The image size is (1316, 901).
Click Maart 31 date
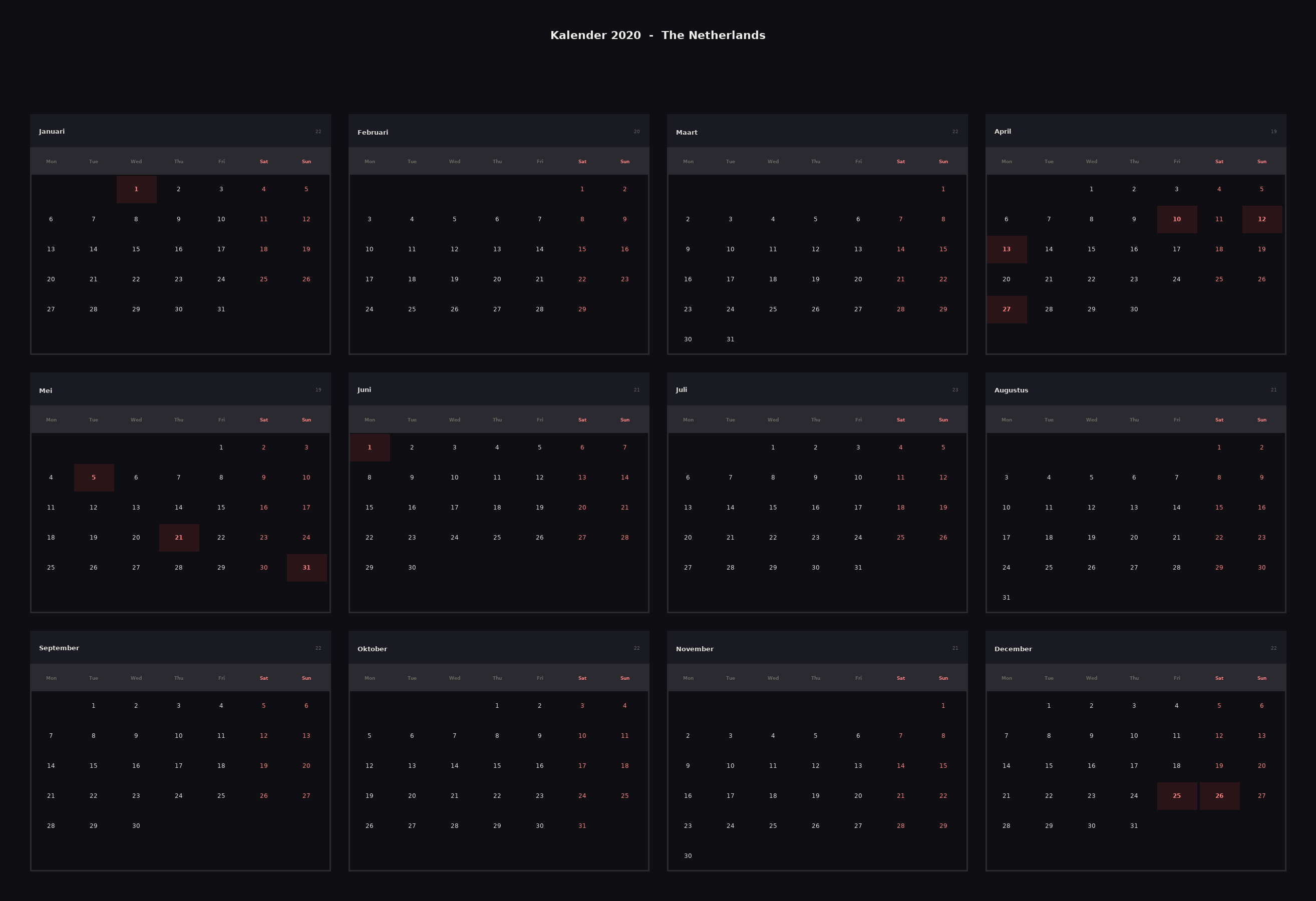731,339
